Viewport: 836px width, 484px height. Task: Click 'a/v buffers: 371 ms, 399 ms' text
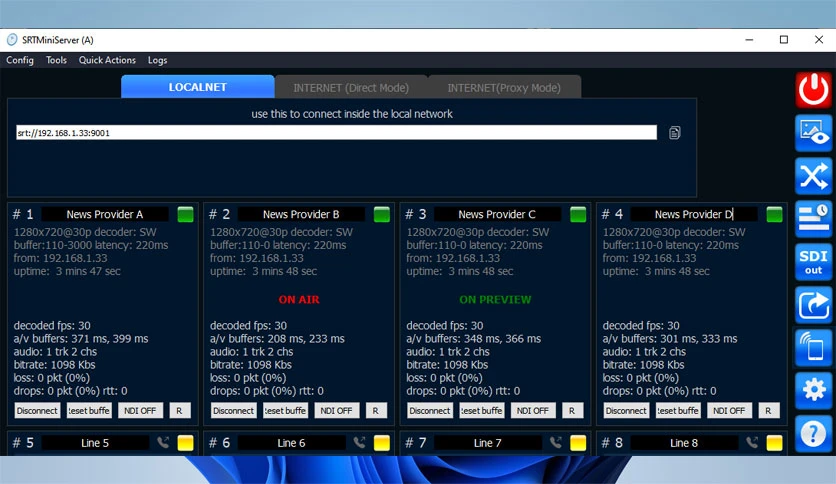[x=81, y=338]
